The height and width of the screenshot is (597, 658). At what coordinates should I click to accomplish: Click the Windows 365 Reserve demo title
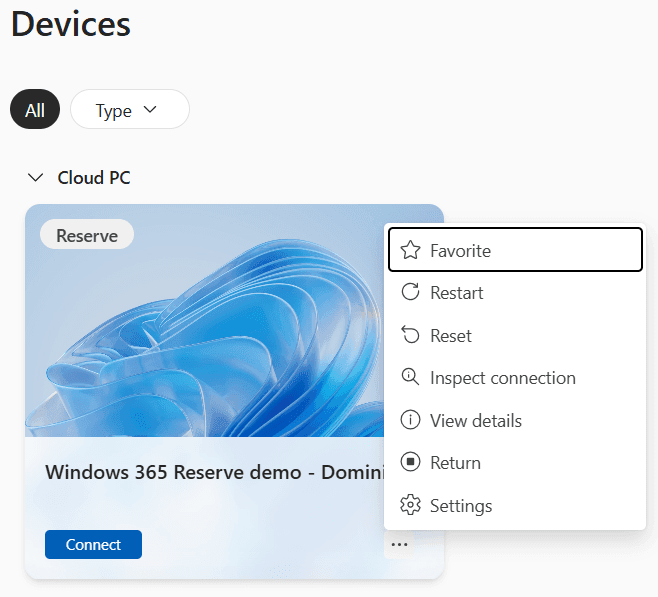point(212,471)
